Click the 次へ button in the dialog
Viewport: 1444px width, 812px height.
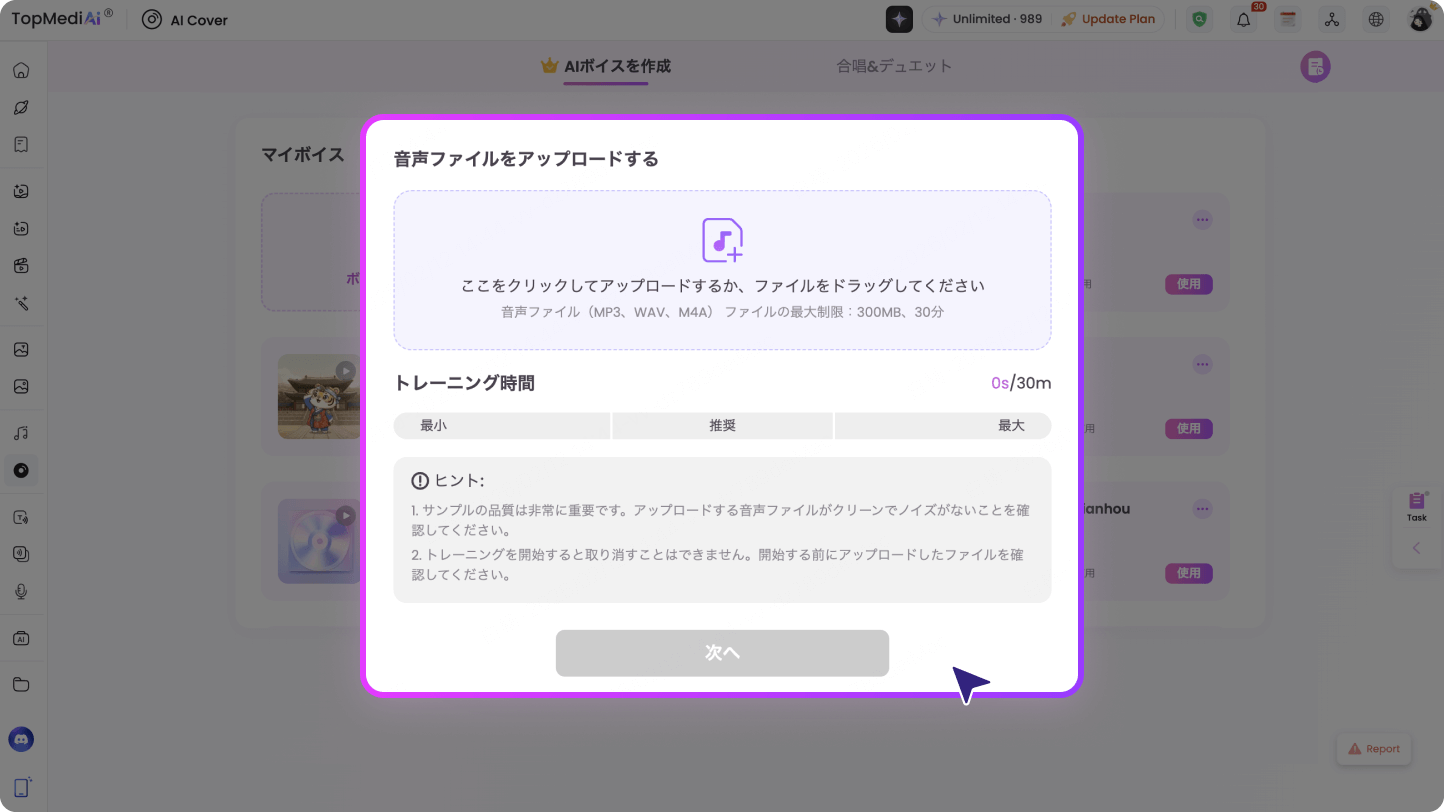pos(722,652)
